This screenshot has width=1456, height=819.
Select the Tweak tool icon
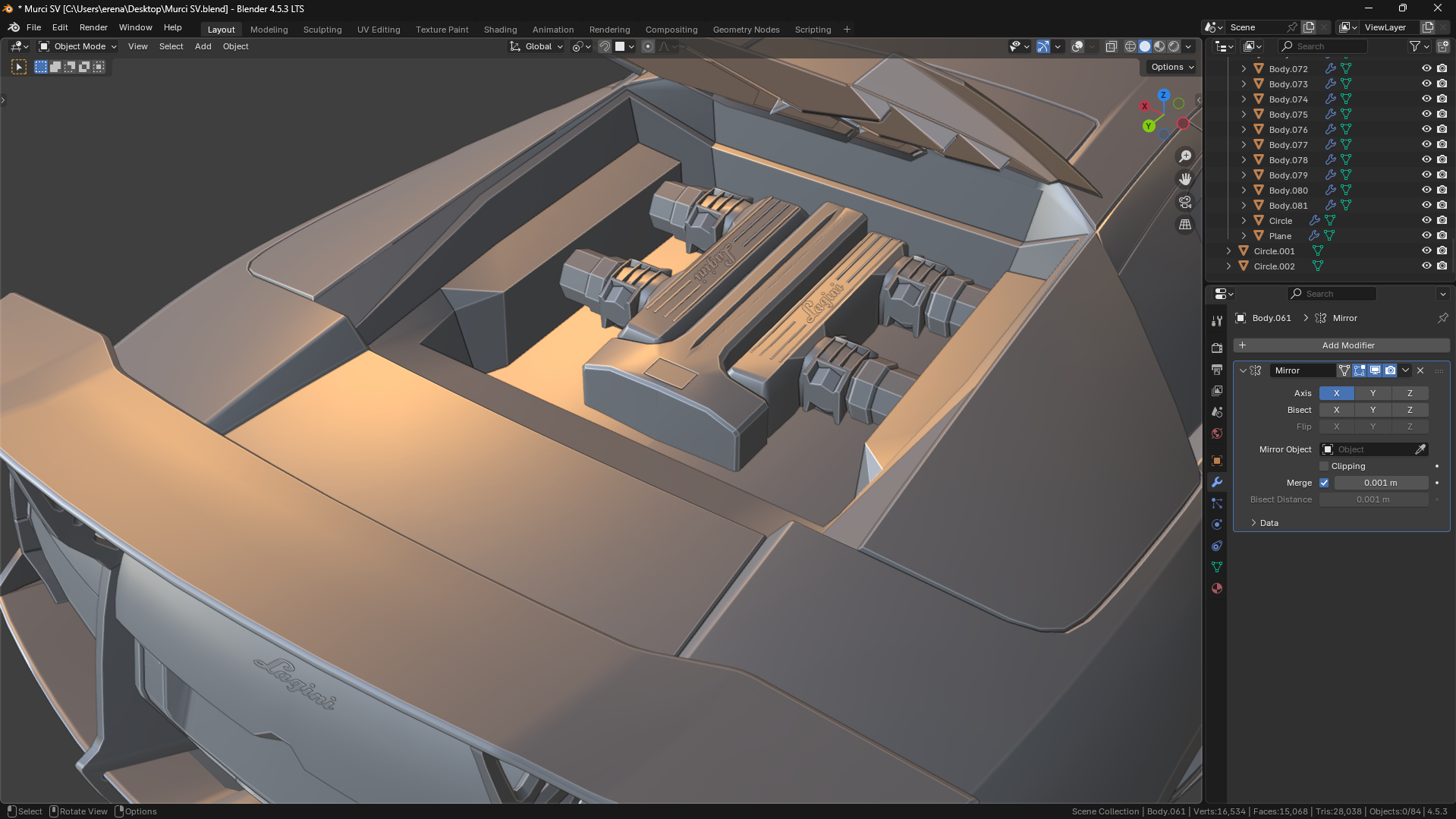pyautogui.click(x=19, y=67)
